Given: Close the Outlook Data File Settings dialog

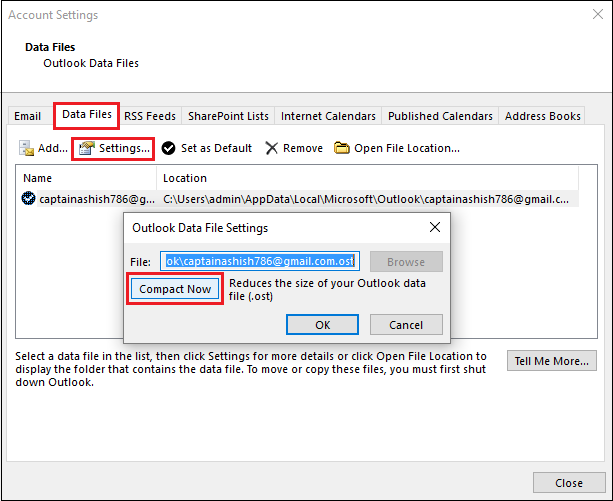Looking at the screenshot, I should [x=435, y=227].
